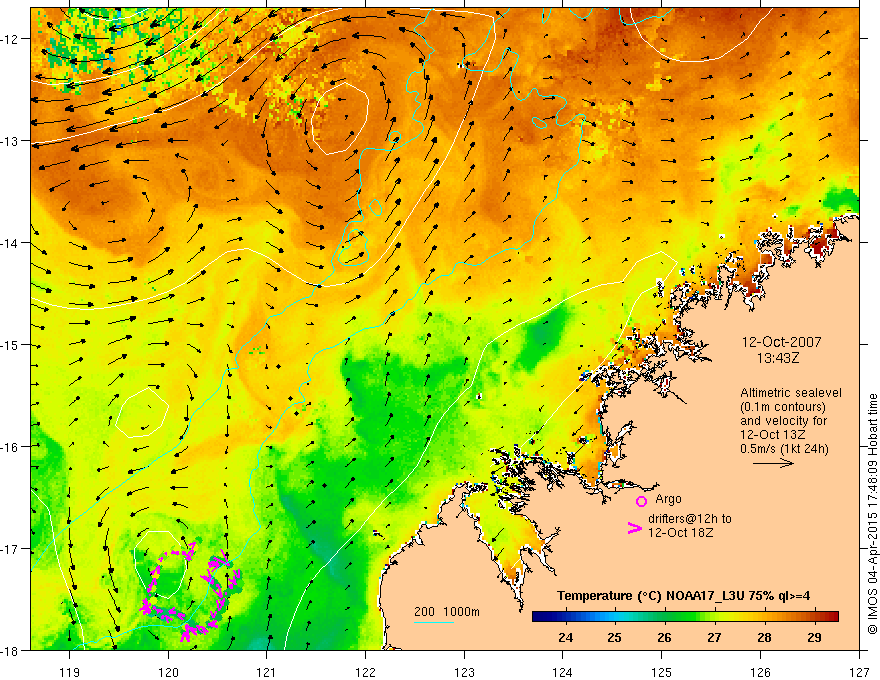Image resolution: width=880 pixels, height=680 pixels.
Task: Click the latitude axis label -16
Action: point(10,447)
